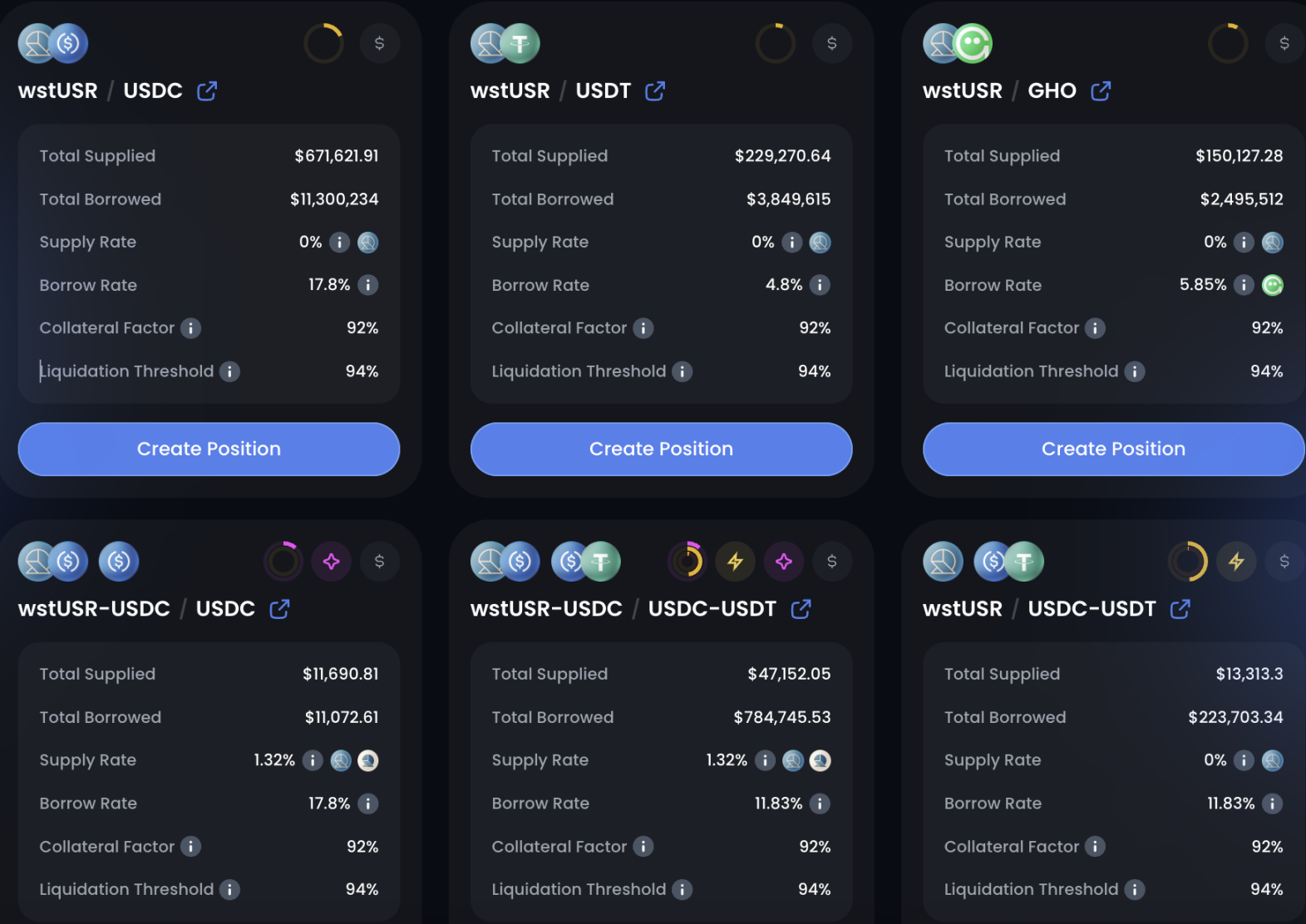Viewport: 1306px width, 924px height.
Task: Create Position for wstUSR / GHO
Action: (x=1113, y=449)
